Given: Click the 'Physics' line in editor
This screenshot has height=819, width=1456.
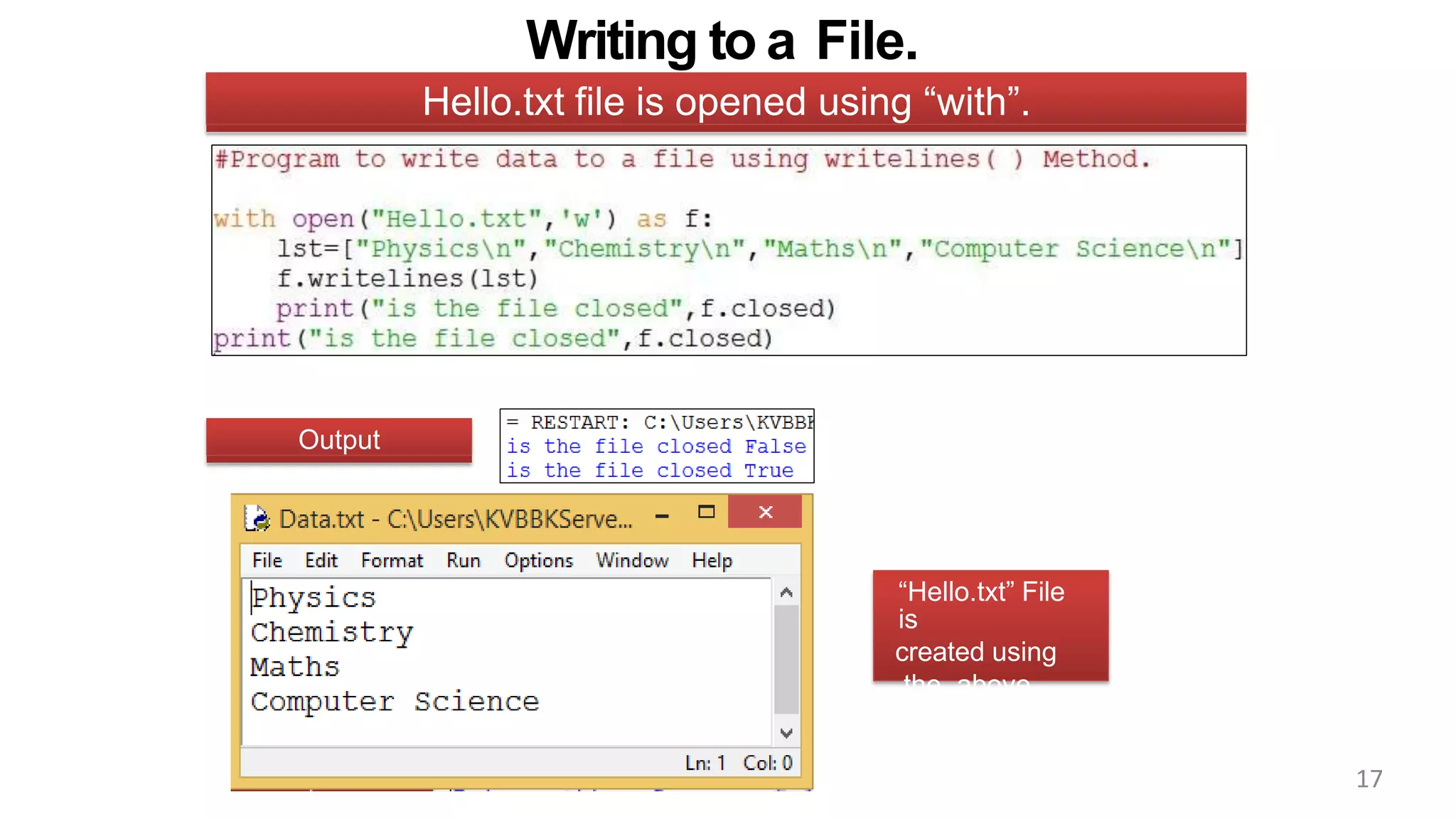Looking at the screenshot, I should click(x=314, y=599).
